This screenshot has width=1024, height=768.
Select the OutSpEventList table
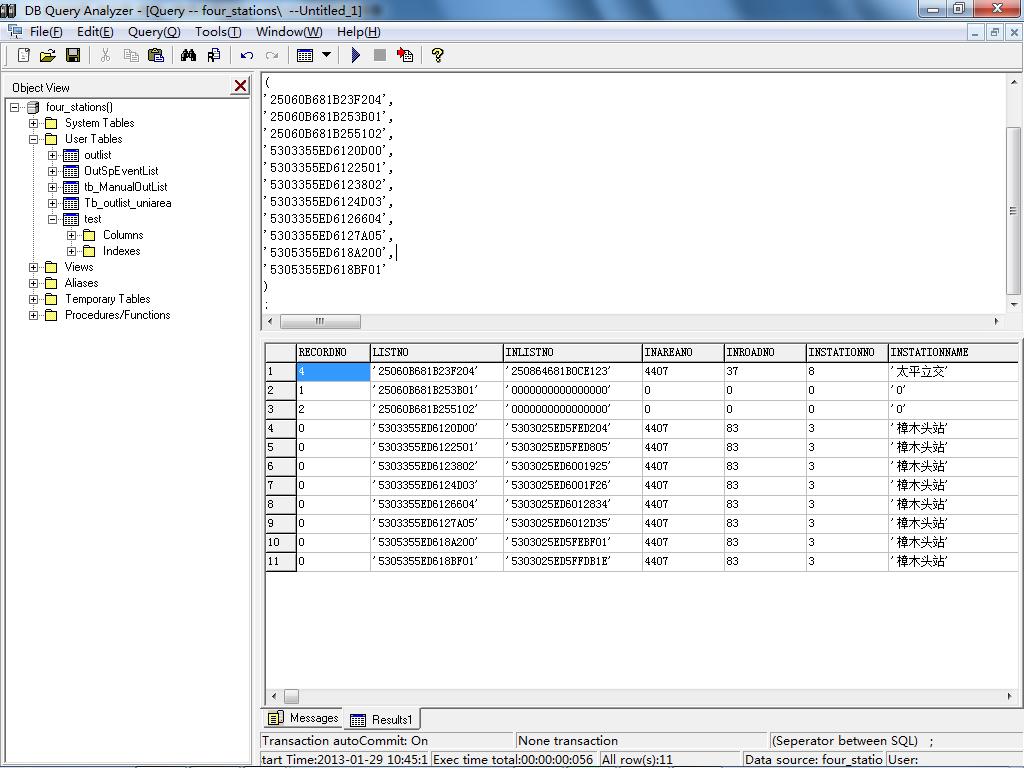(x=120, y=171)
